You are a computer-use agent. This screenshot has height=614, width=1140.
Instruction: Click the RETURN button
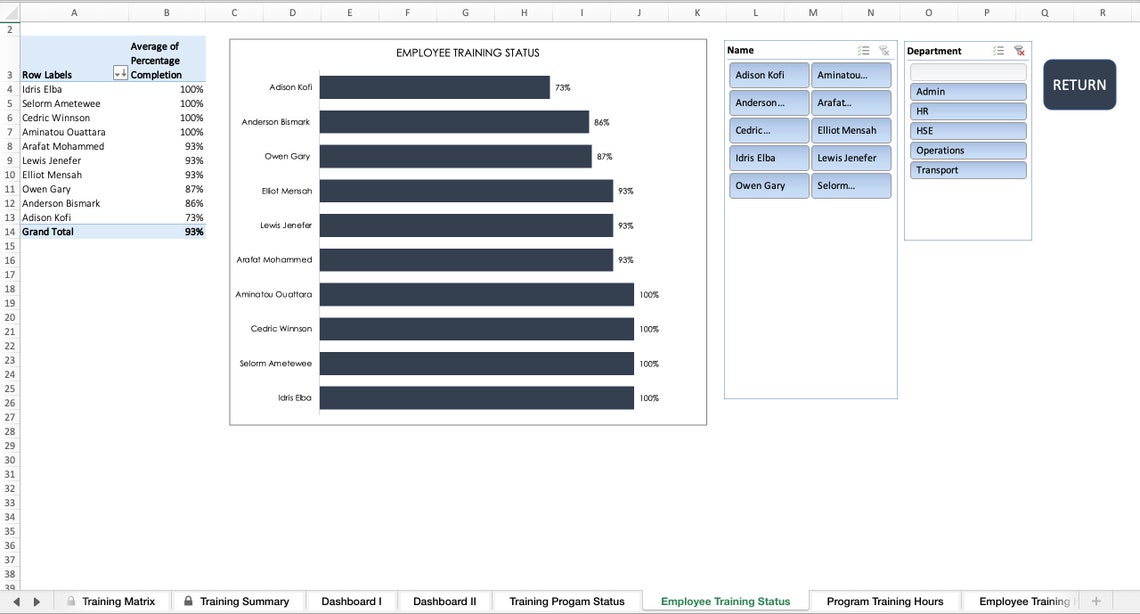[1079, 85]
